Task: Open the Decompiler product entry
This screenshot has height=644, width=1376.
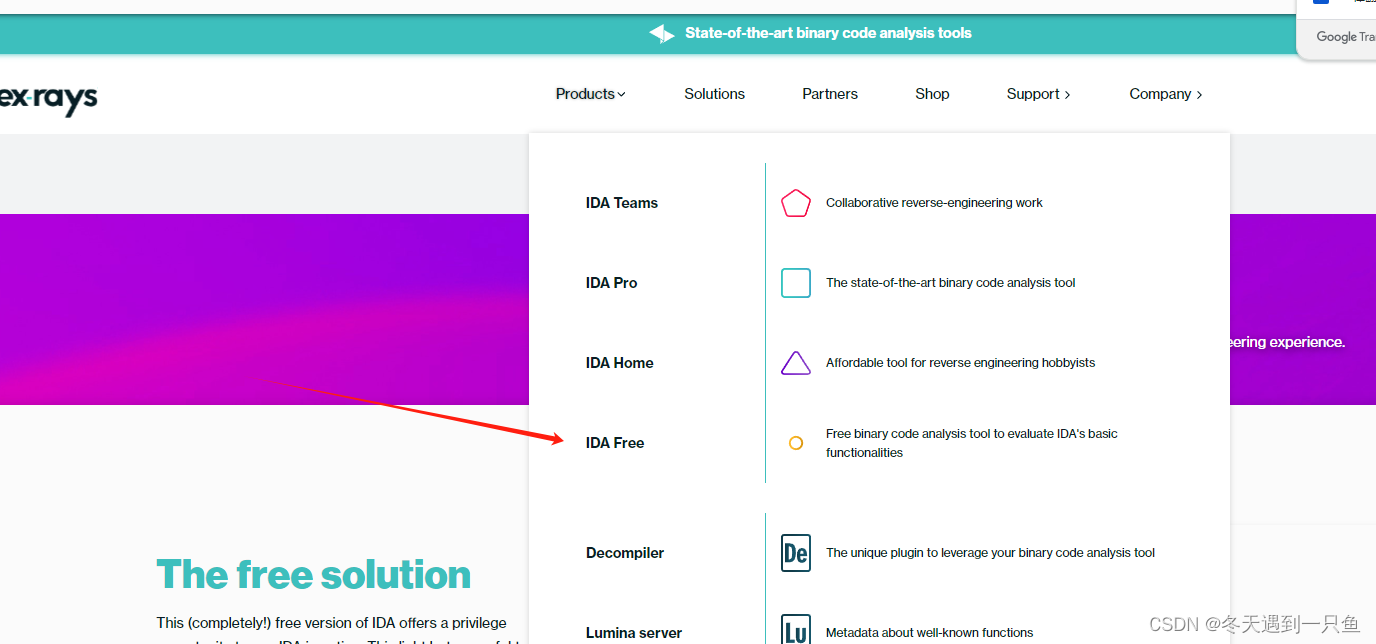Action: [x=625, y=553]
